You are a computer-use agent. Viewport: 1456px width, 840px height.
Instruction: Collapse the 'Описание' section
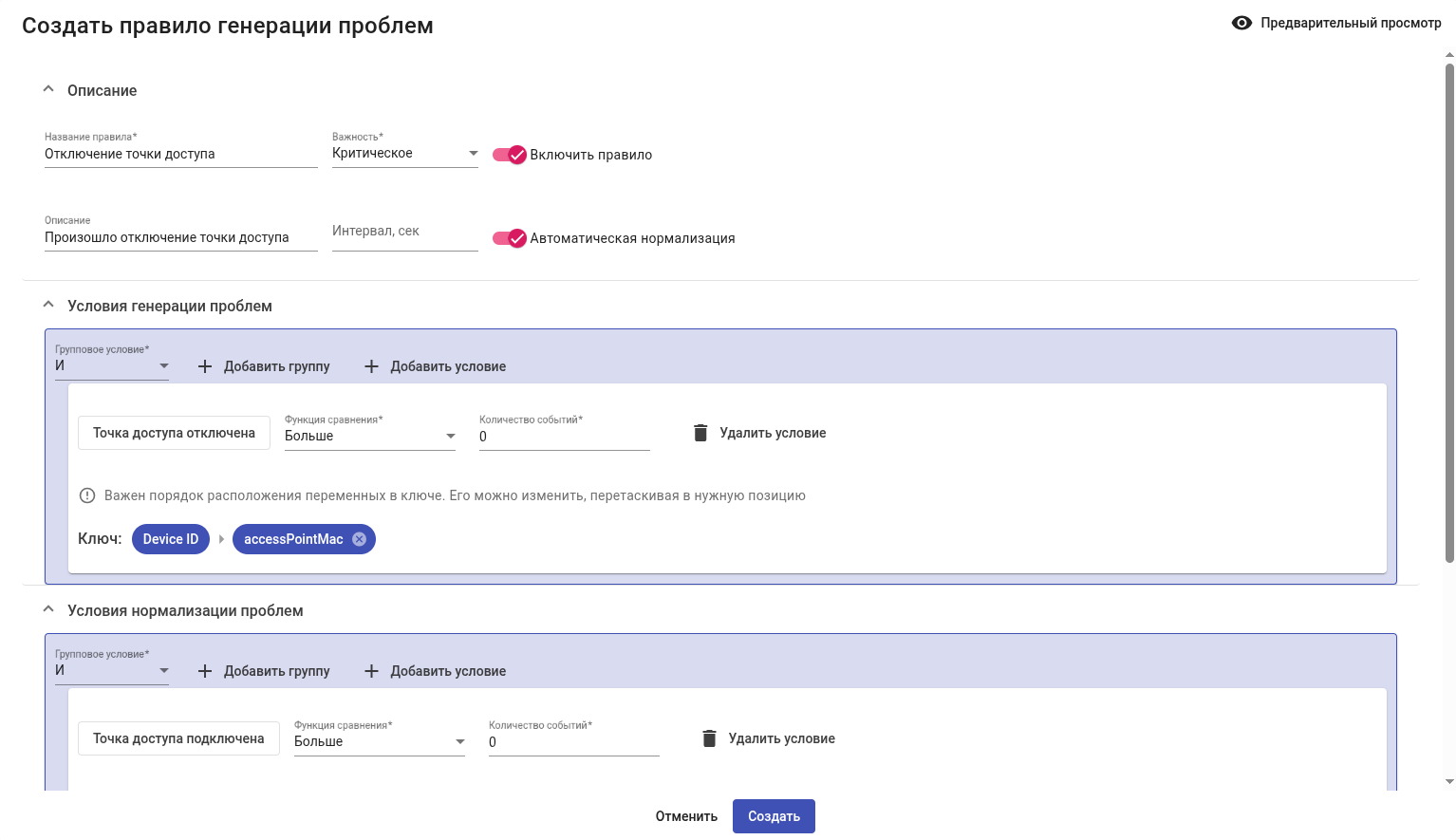pos(48,90)
